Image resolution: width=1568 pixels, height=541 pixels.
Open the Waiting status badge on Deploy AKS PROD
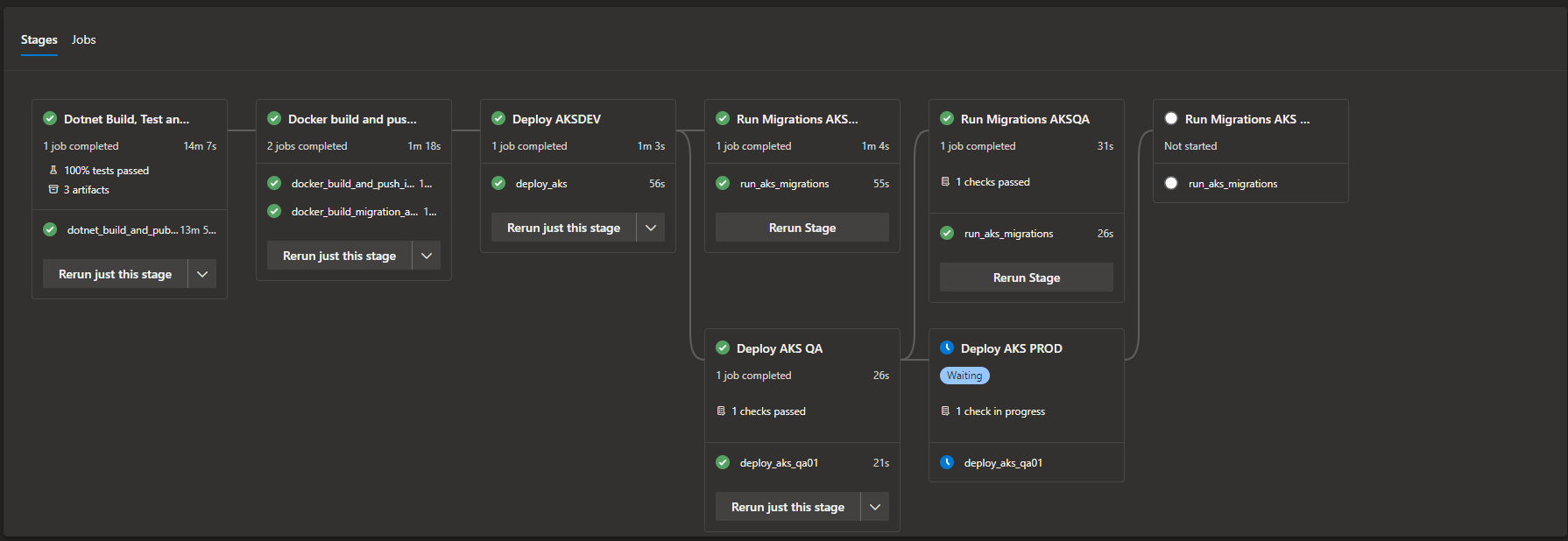pos(964,376)
